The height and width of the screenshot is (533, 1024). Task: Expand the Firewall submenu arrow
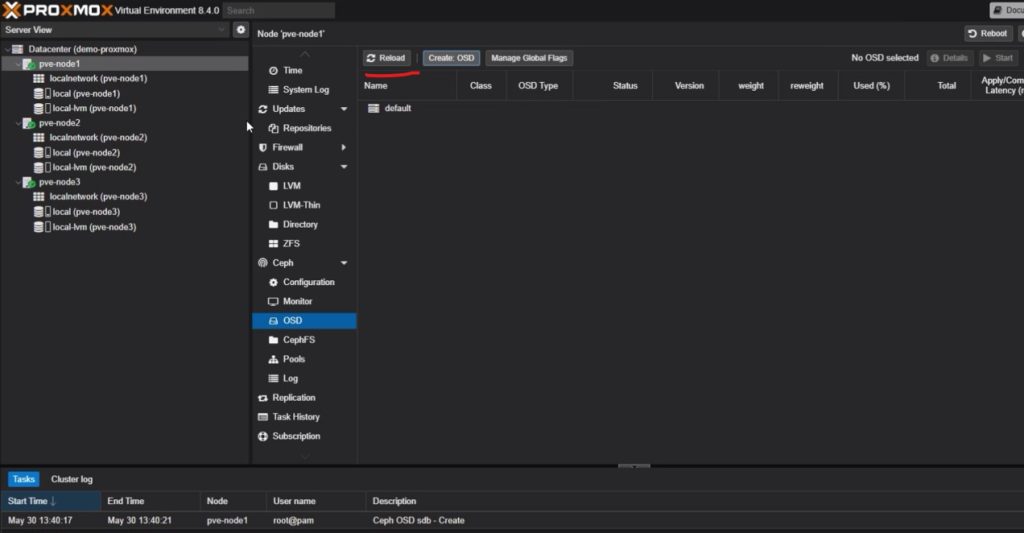coord(344,147)
